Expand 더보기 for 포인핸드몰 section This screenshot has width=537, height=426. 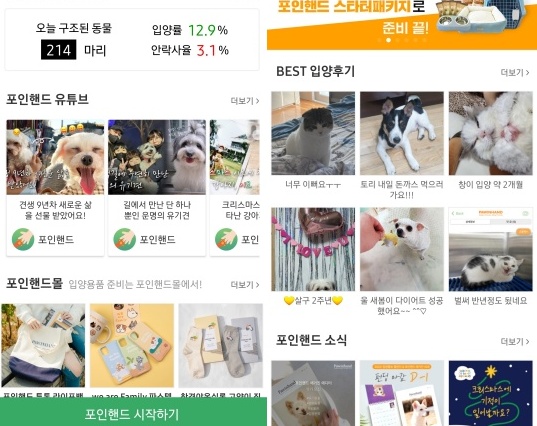245,285
